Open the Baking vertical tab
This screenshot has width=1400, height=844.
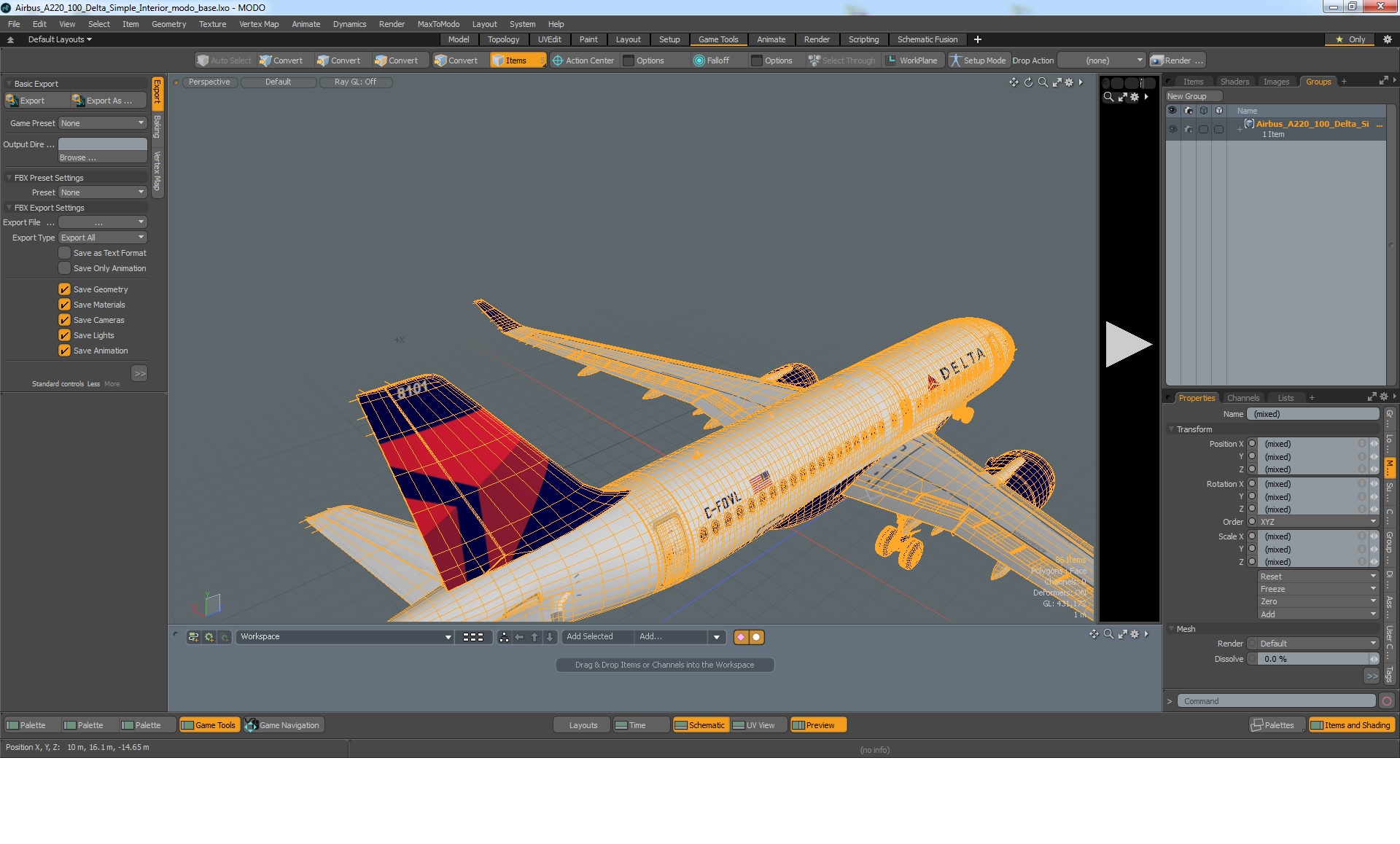(157, 128)
